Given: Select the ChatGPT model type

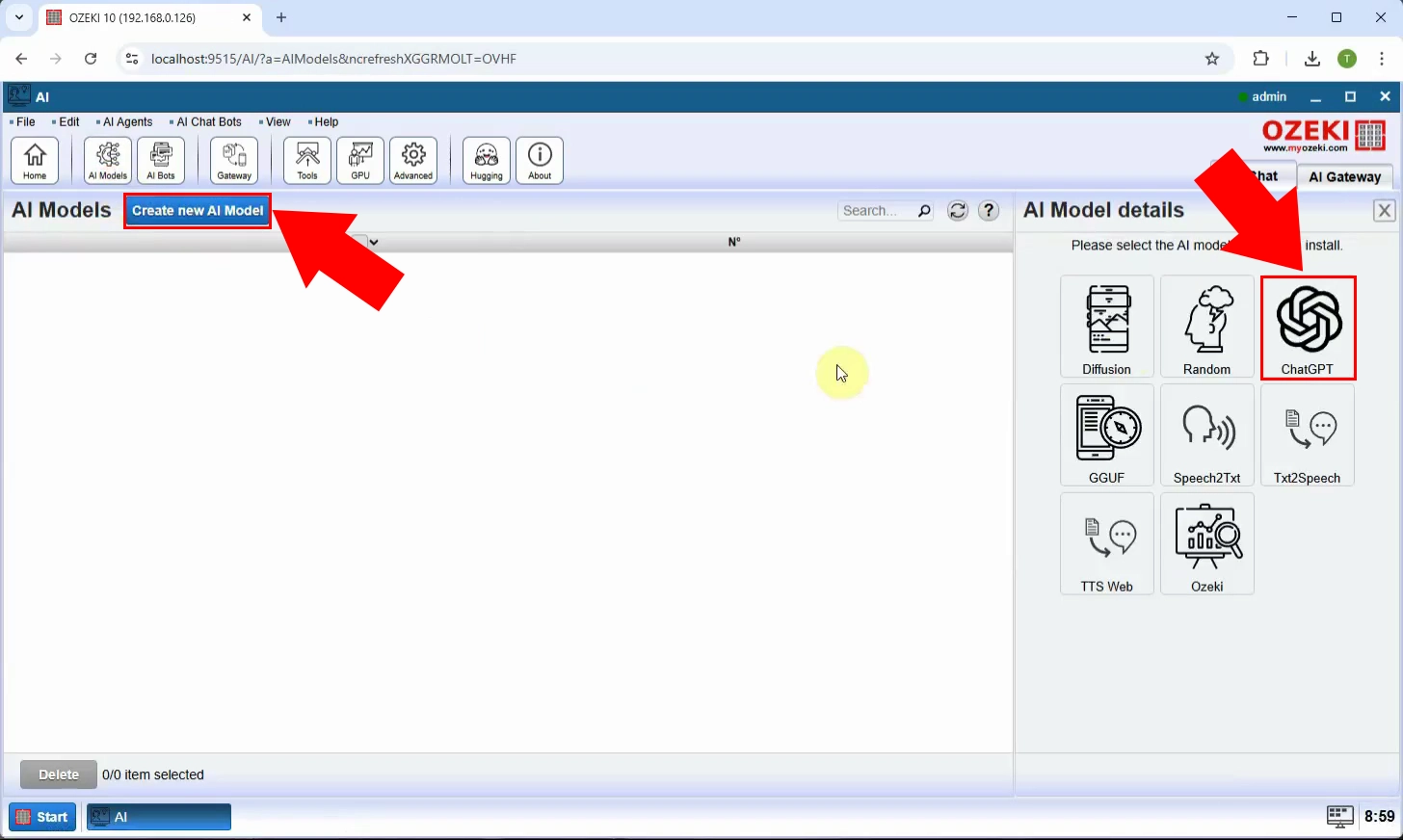Looking at the screenshot, I should coord(1308,328).
